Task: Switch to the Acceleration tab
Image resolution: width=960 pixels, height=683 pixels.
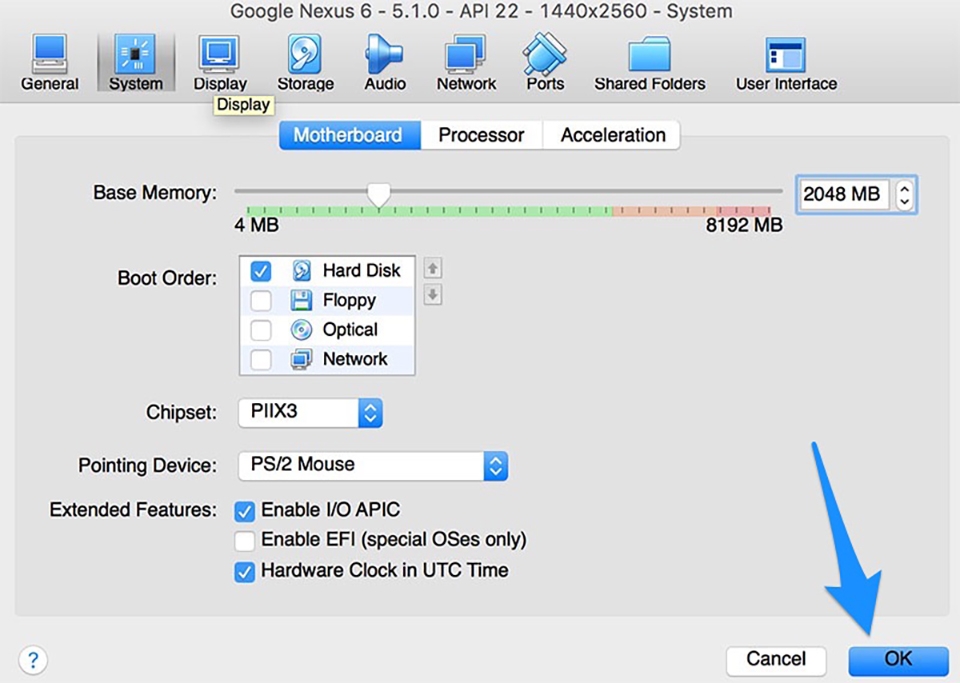Action: point(612,135)
